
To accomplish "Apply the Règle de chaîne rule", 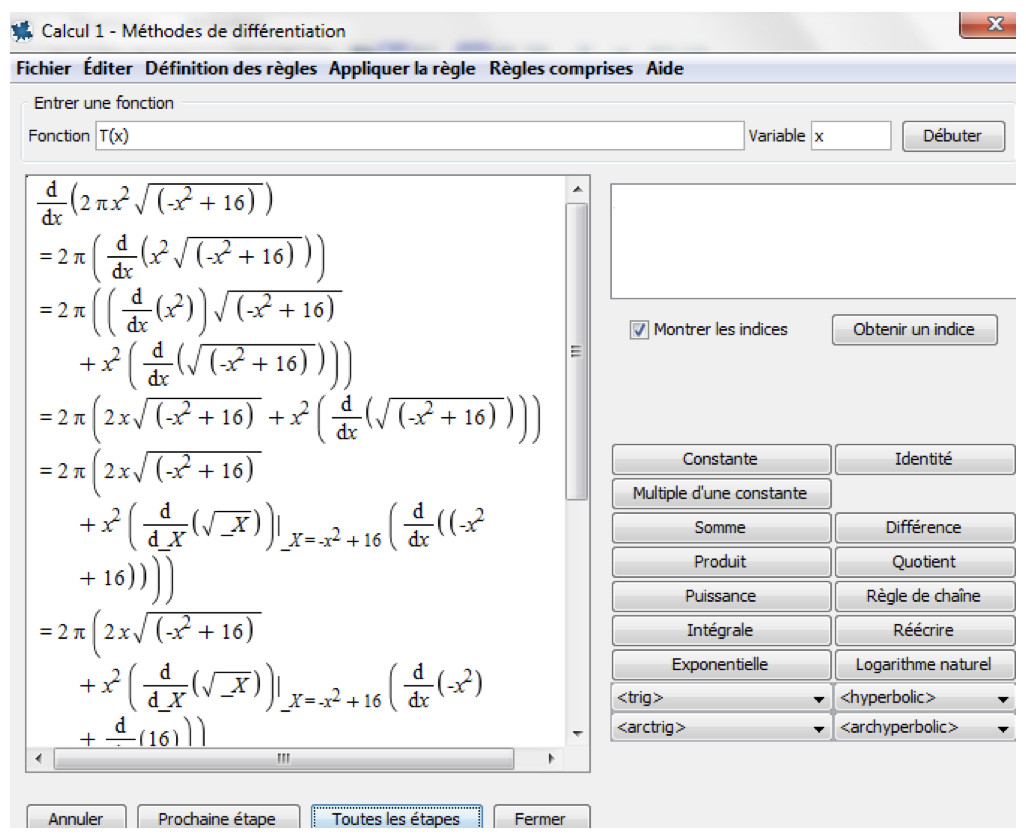I will pyautogui.click(x=924, y=596).
